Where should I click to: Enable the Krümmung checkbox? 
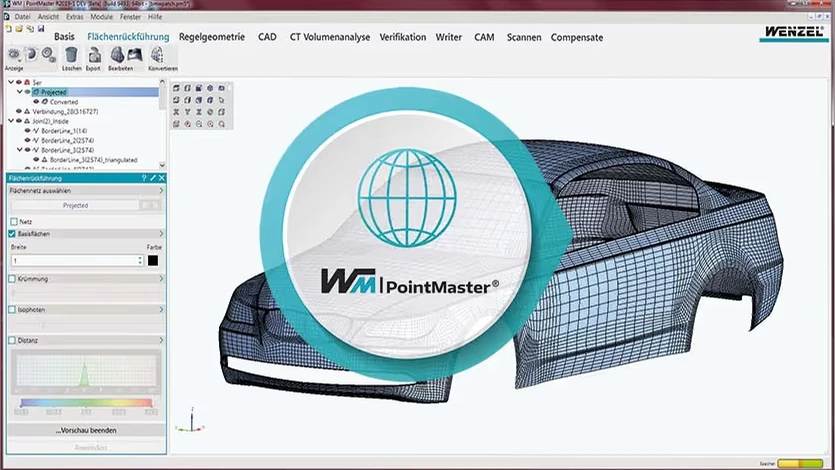pos(12,278)
